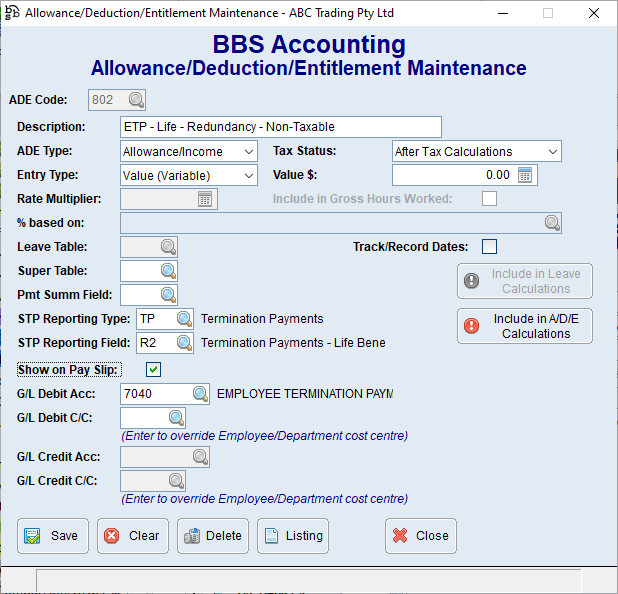Close the window using title bar X
The image size is (618, 594).
(x=594, y=13)
